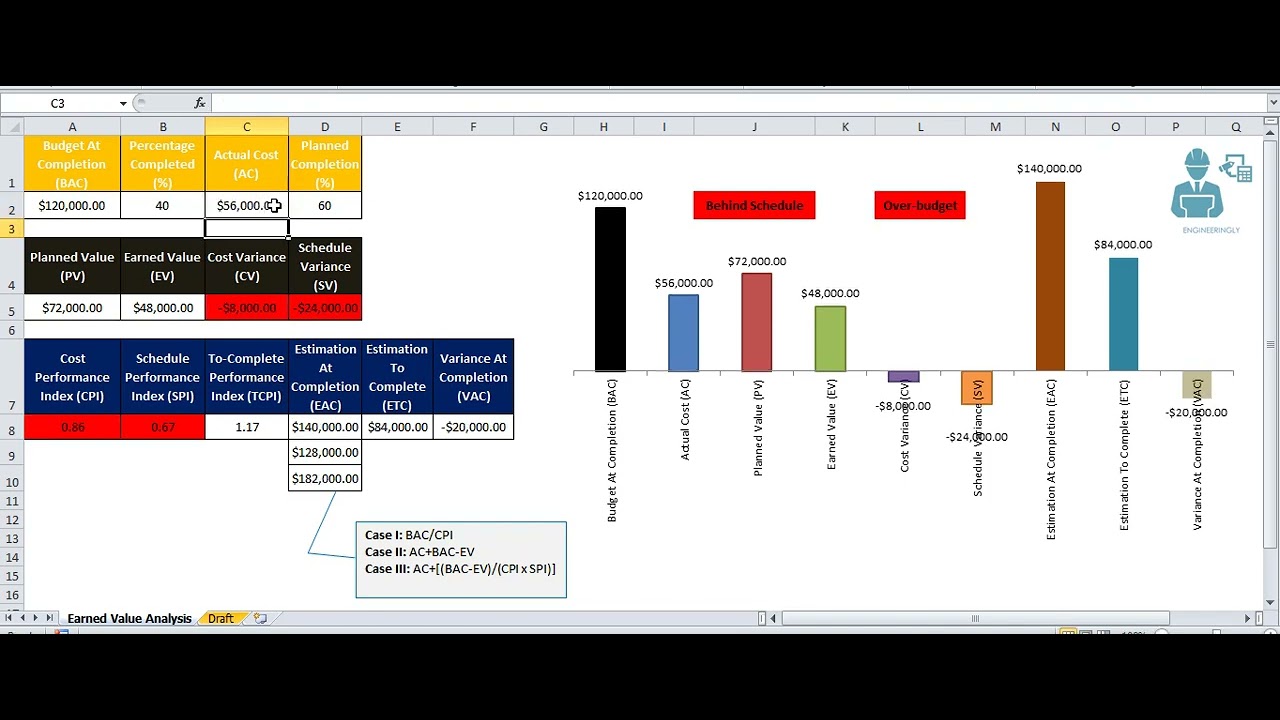Select TCPI cell showing 1.17

(x=247, y=427)
